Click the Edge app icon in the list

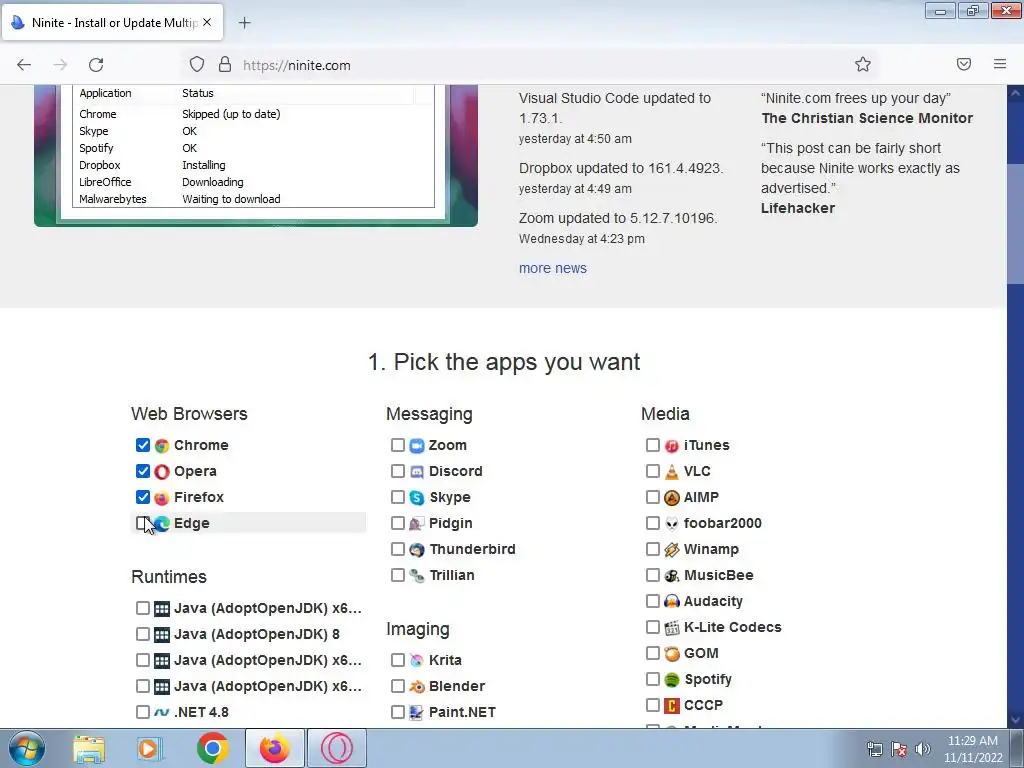[x=162, y=524]
